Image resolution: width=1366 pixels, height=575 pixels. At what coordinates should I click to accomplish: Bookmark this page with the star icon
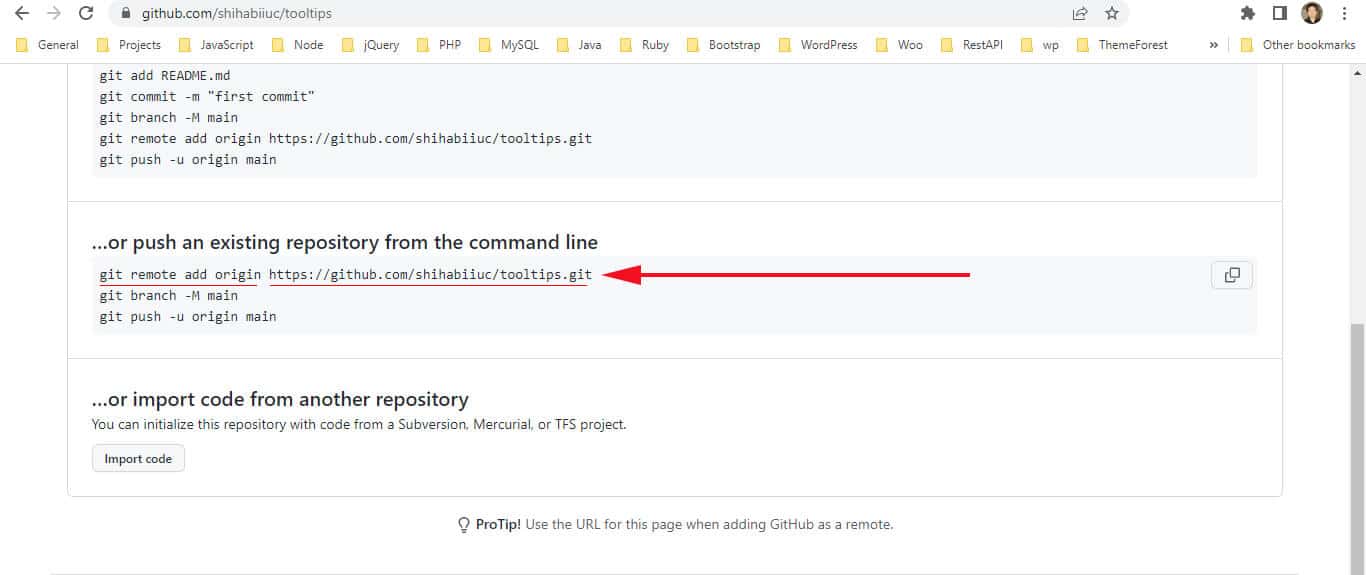coord(1112,14)
